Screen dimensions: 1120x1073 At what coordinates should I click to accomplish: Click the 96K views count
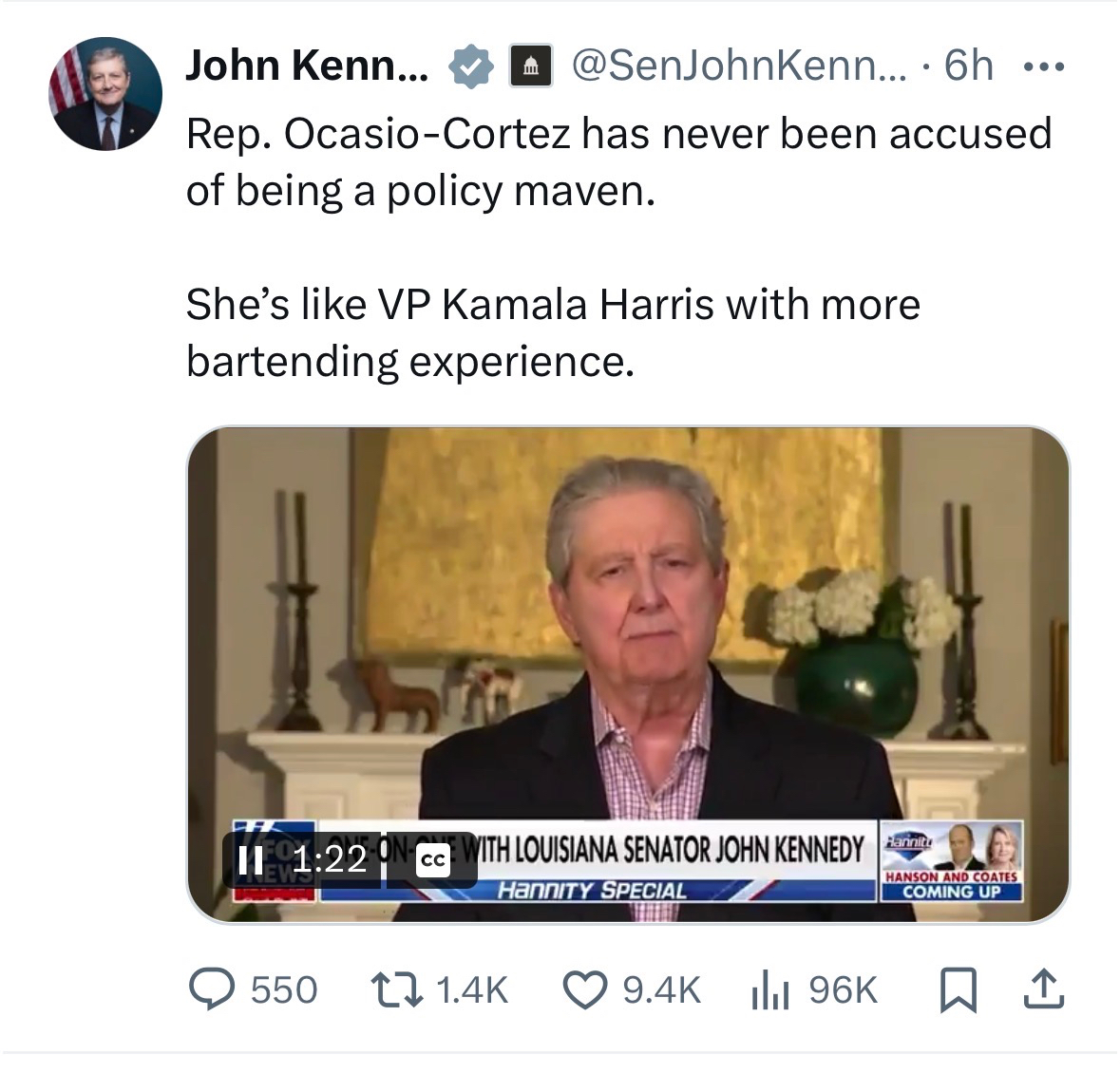pyautogui.click(x=843, y=990)
